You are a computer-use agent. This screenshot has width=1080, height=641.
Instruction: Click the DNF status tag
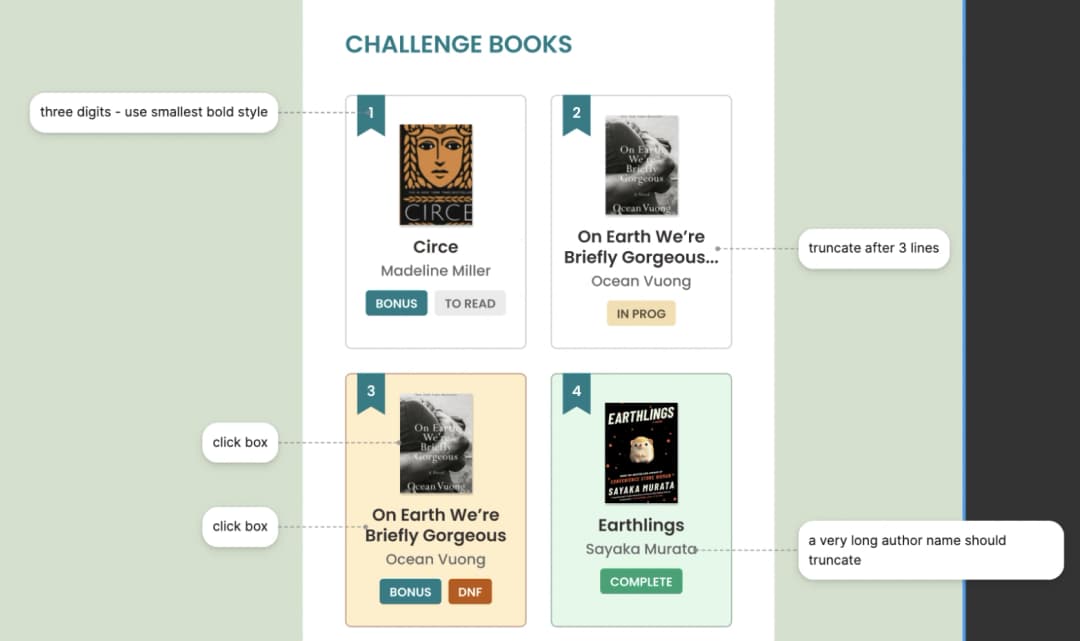470,592
